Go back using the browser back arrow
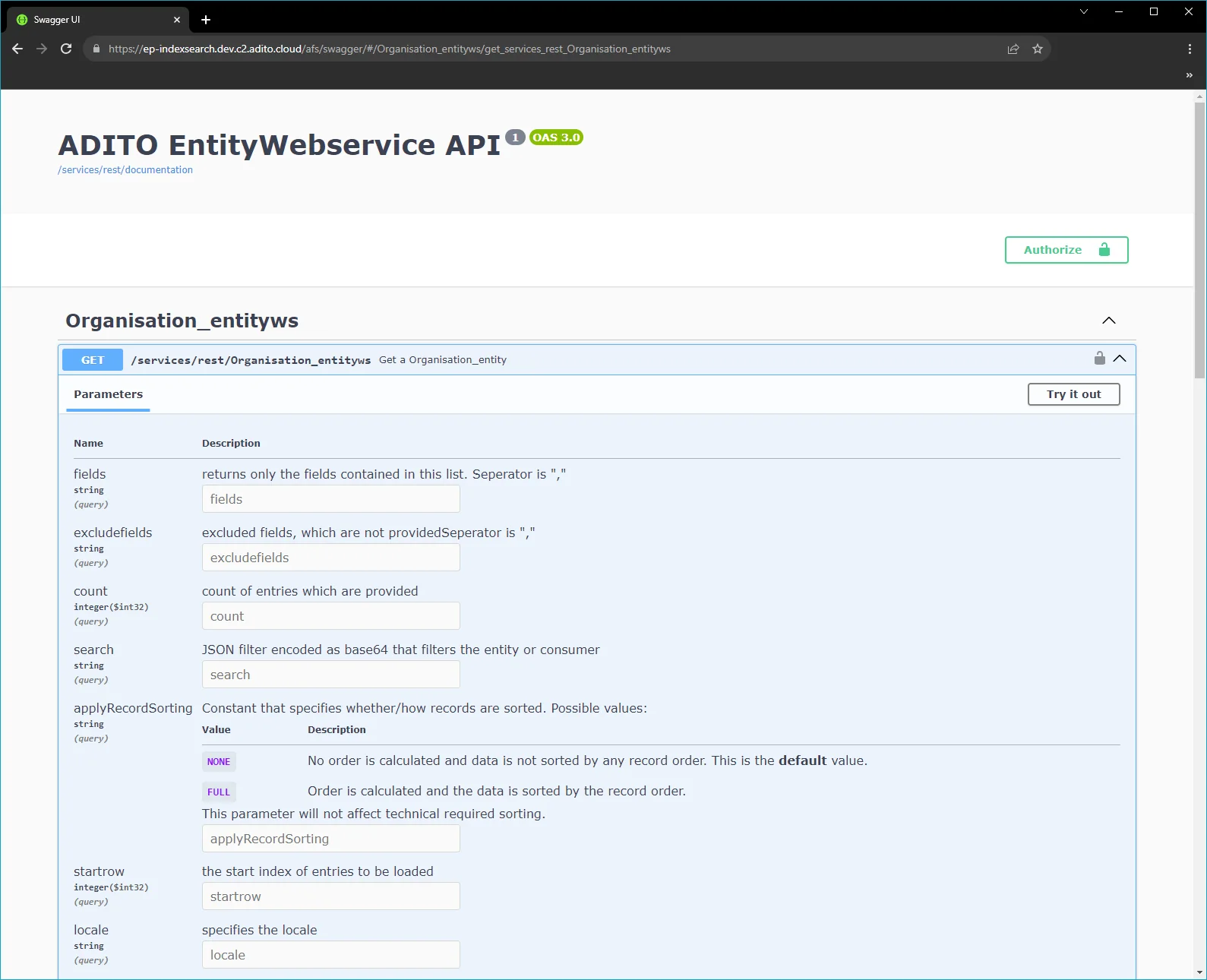The height and width of the screenshot is (980, 1207). (17, 49)
